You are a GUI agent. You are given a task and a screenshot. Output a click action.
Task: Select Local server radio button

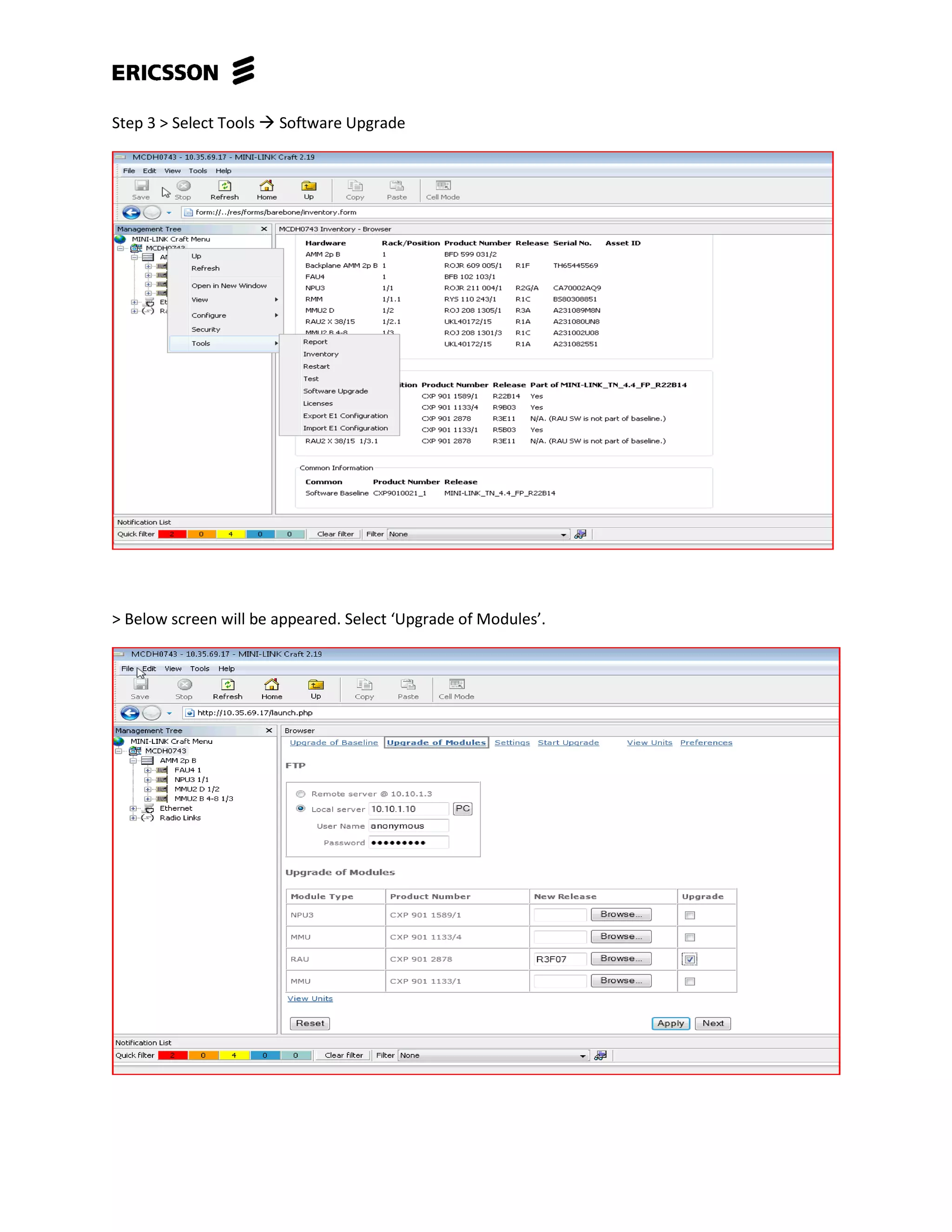301,808
